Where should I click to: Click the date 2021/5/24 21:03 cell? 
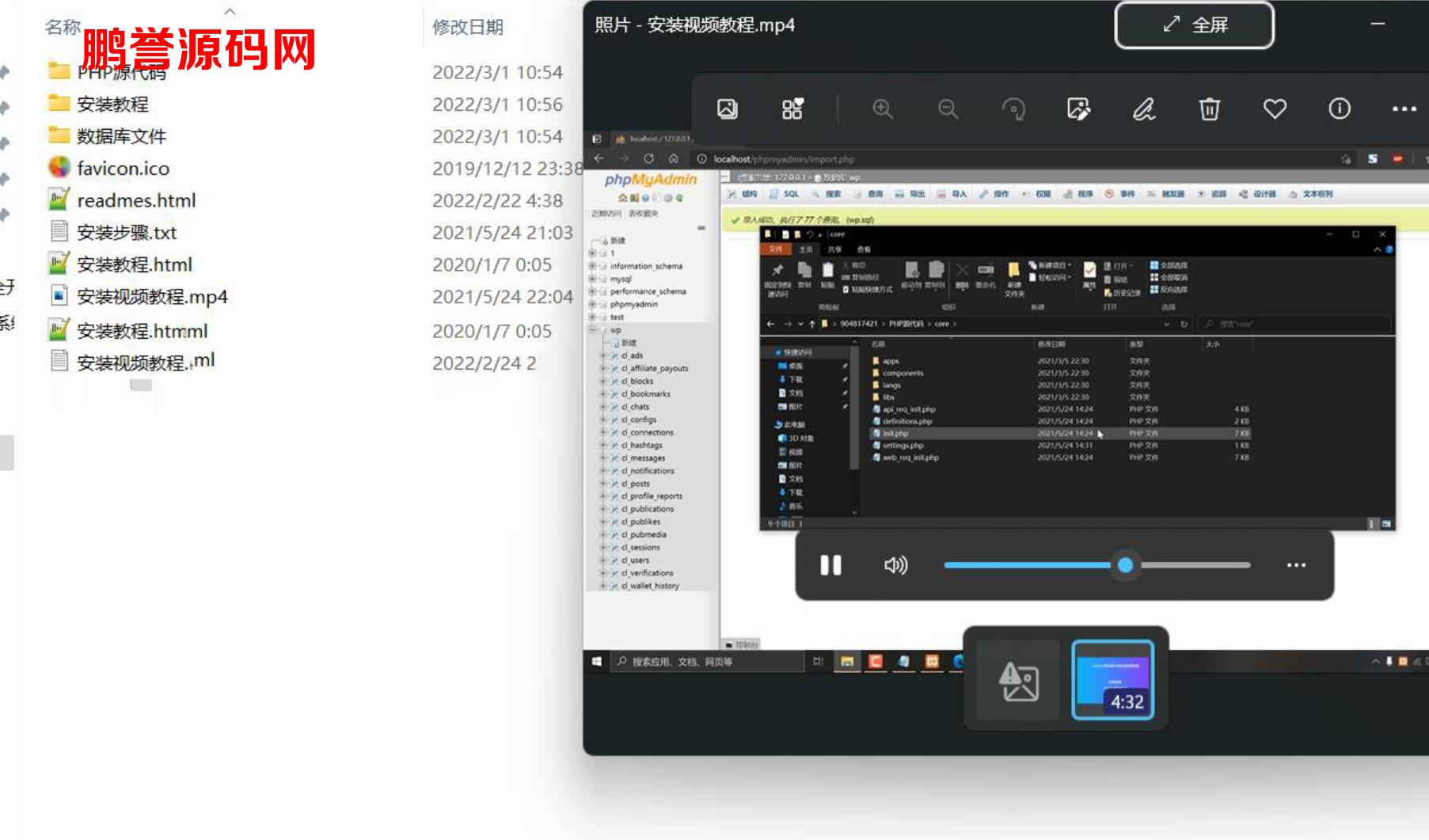point(503,233)
